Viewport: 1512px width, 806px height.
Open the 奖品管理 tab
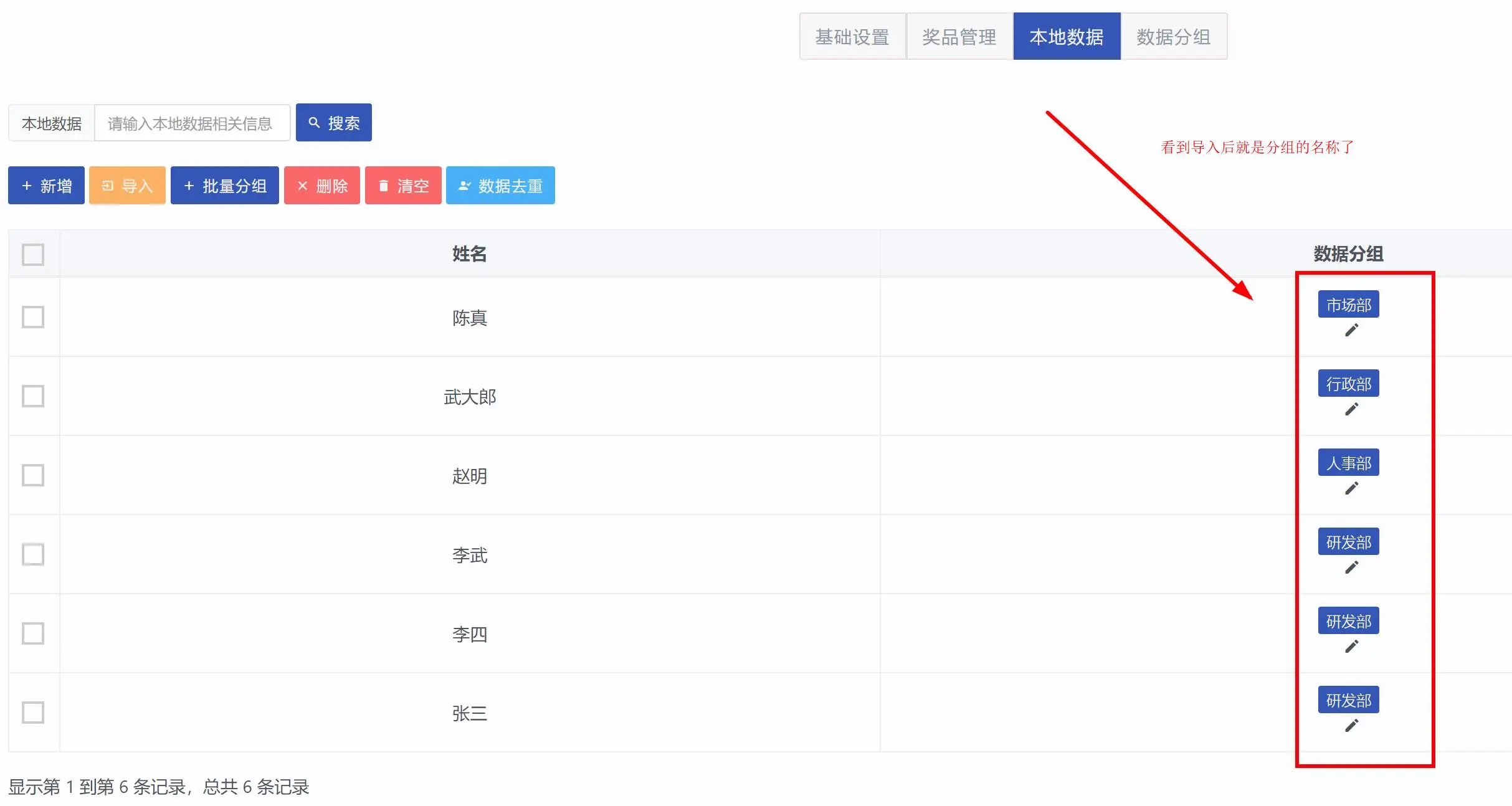959,37
